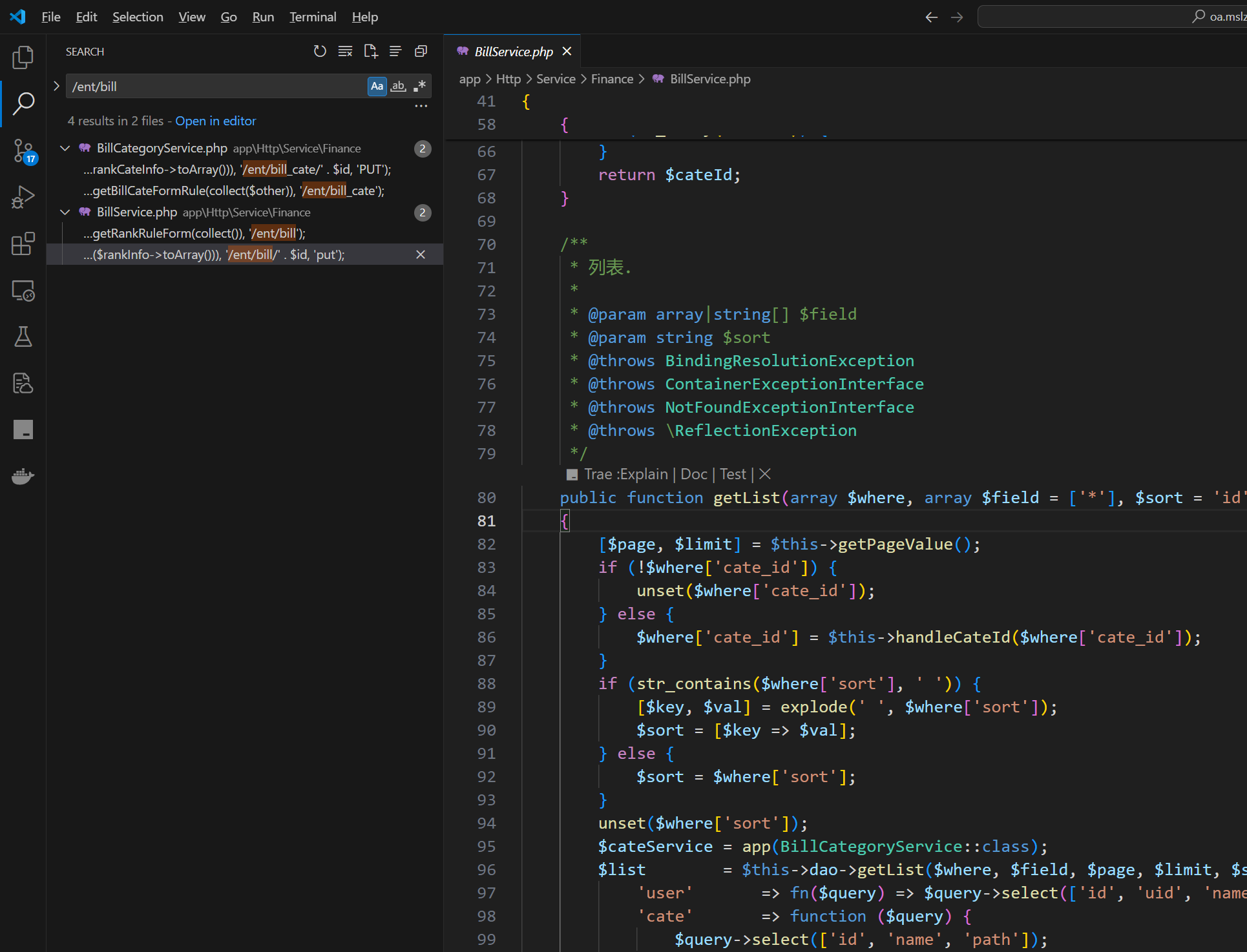The height and width of the screenshot is (952, 1247).
Task: Open the File menu
Action: point(51,17)
